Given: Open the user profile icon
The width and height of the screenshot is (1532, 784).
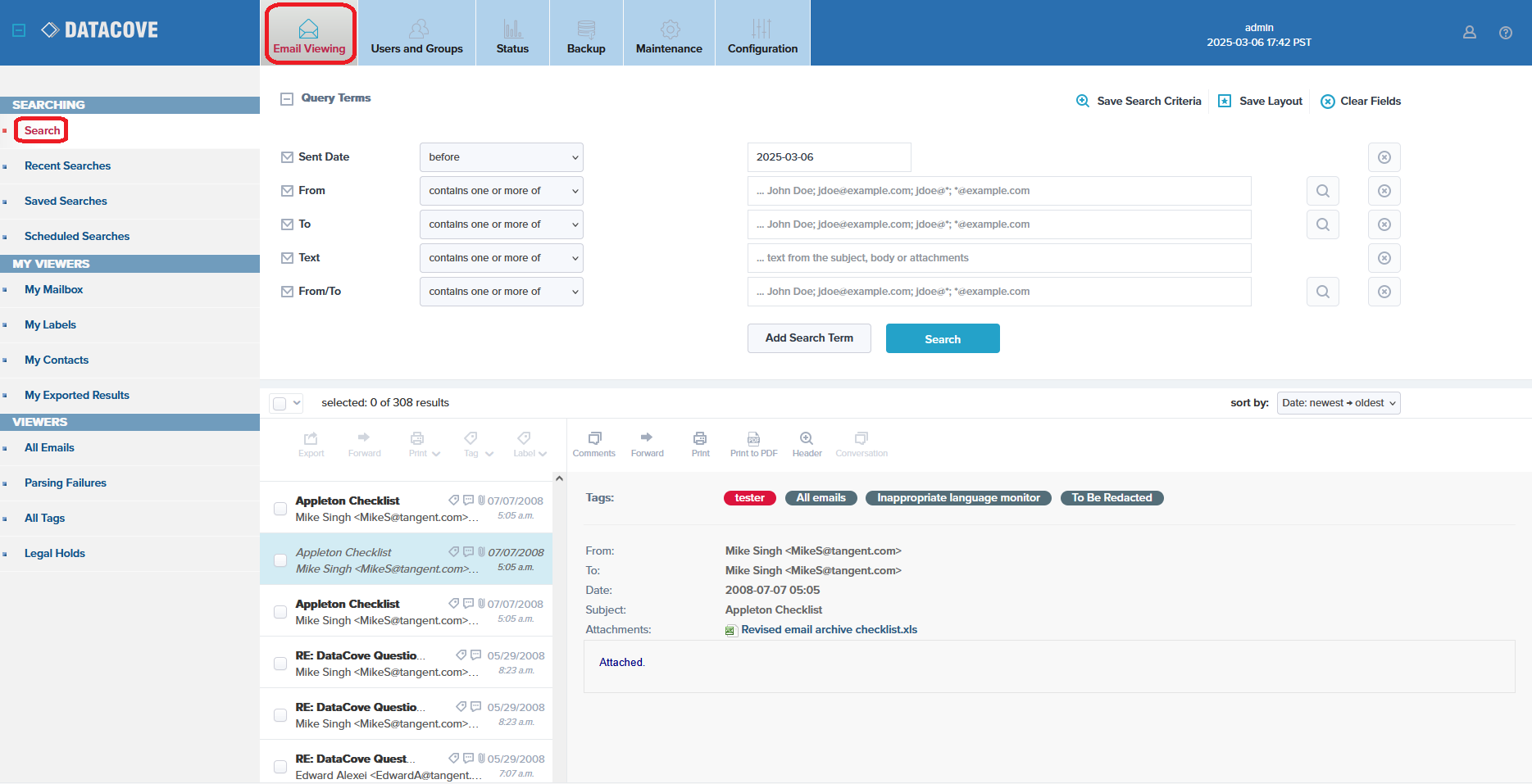Looking at the screenshot, I should click(x=1470, y=33).
